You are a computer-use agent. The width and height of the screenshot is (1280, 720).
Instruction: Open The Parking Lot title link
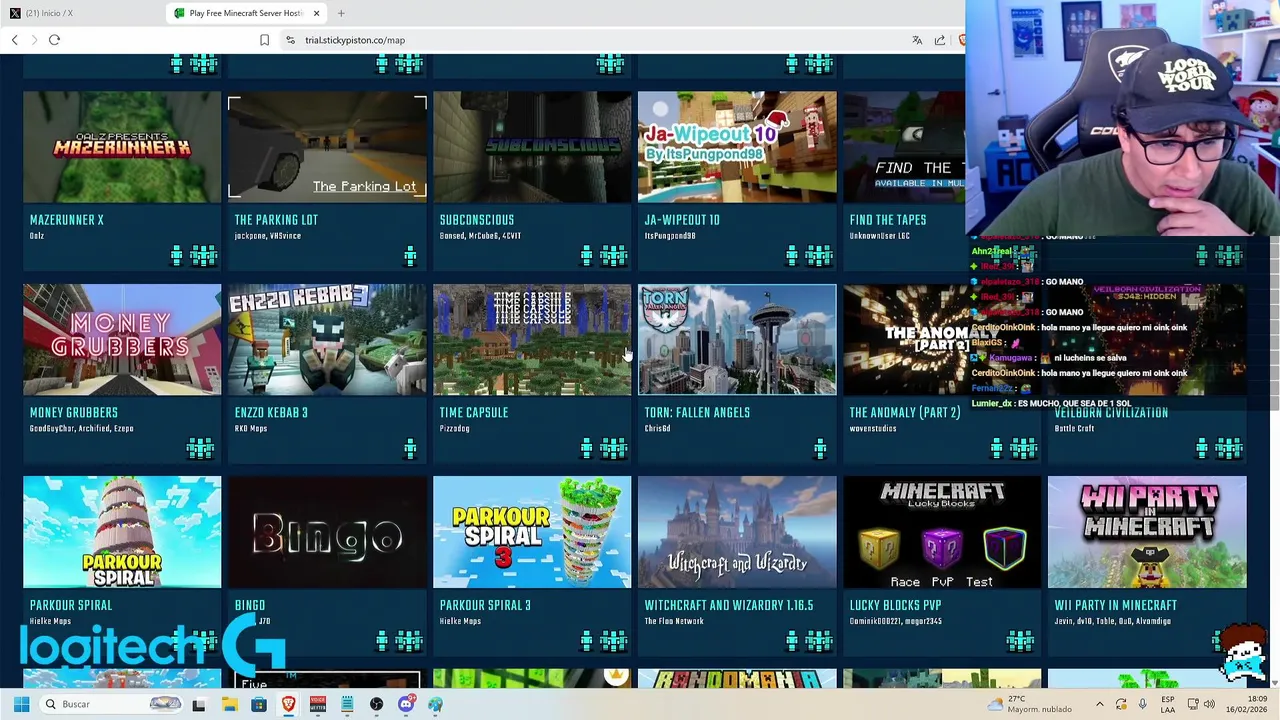[x=276, y=220]
